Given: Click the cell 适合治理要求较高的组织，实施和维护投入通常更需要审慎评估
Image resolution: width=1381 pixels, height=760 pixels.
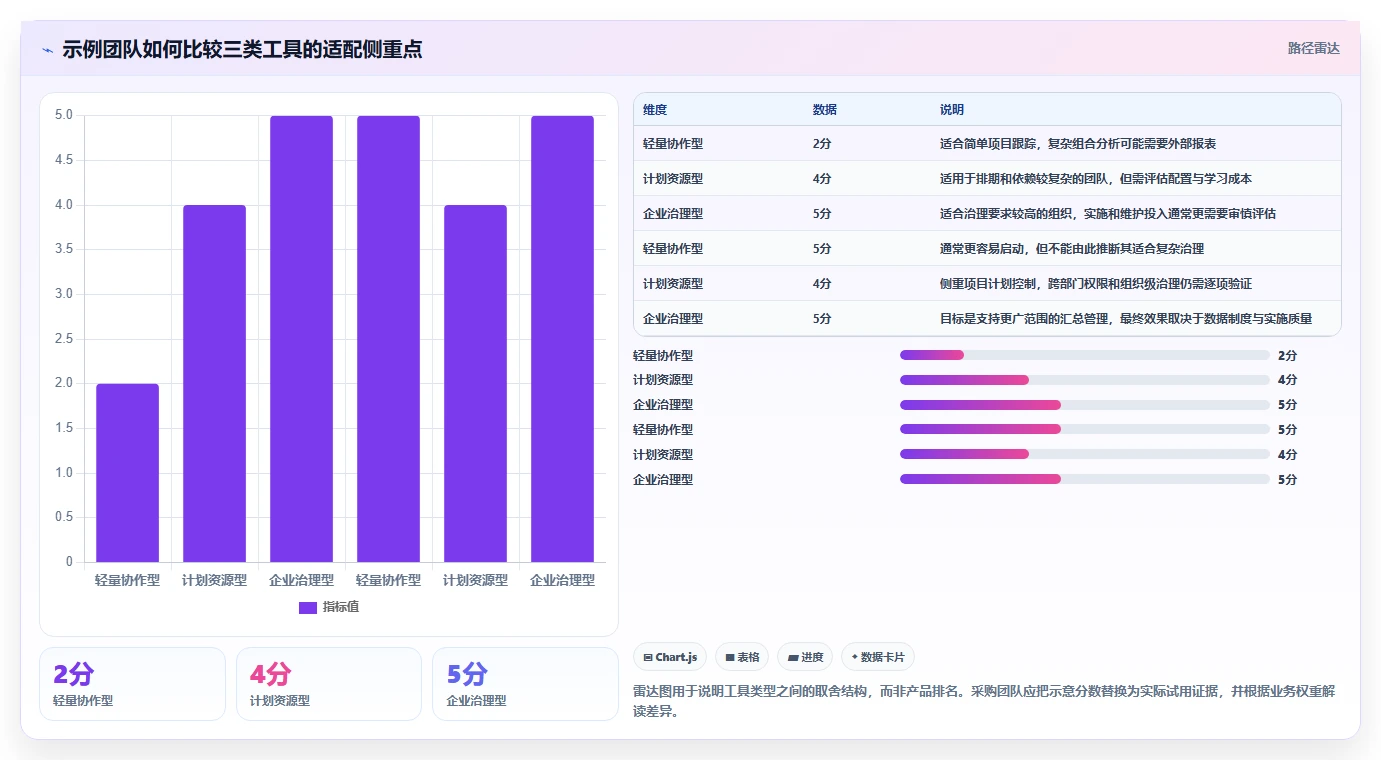Looking at the screenshot, I should pos(1108,214).
